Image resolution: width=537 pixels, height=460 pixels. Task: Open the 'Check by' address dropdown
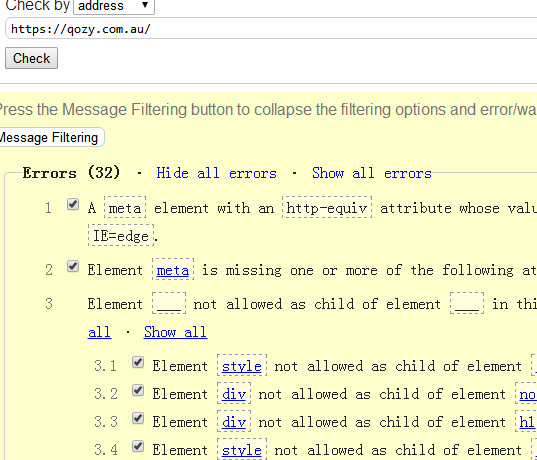point(114,6)
